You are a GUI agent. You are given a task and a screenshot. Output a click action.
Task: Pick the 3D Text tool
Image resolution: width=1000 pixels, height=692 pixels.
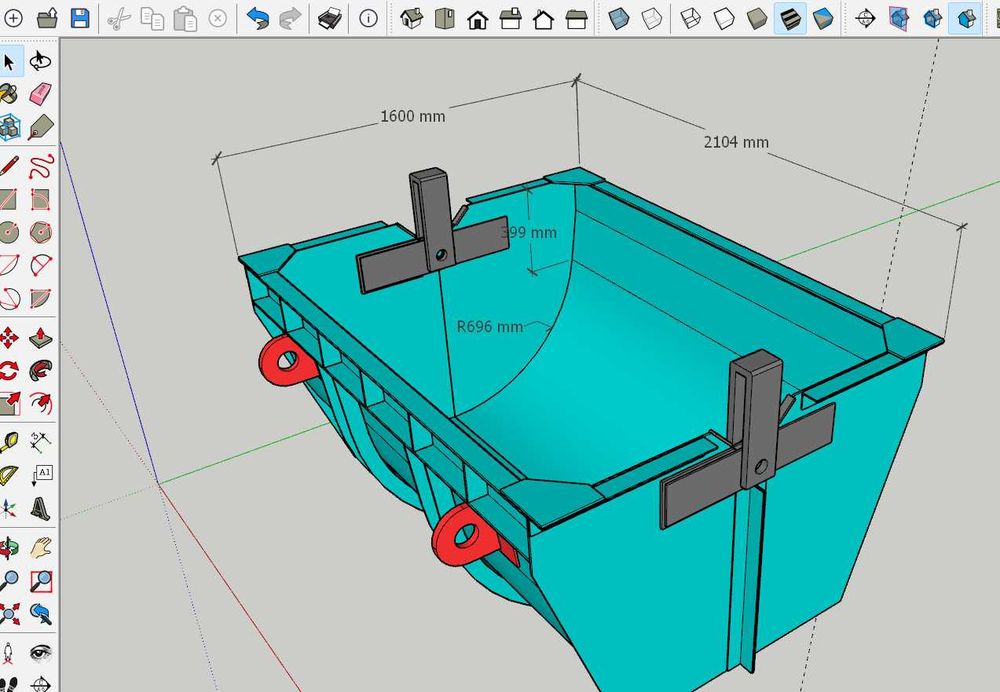(x=40, y=508)
